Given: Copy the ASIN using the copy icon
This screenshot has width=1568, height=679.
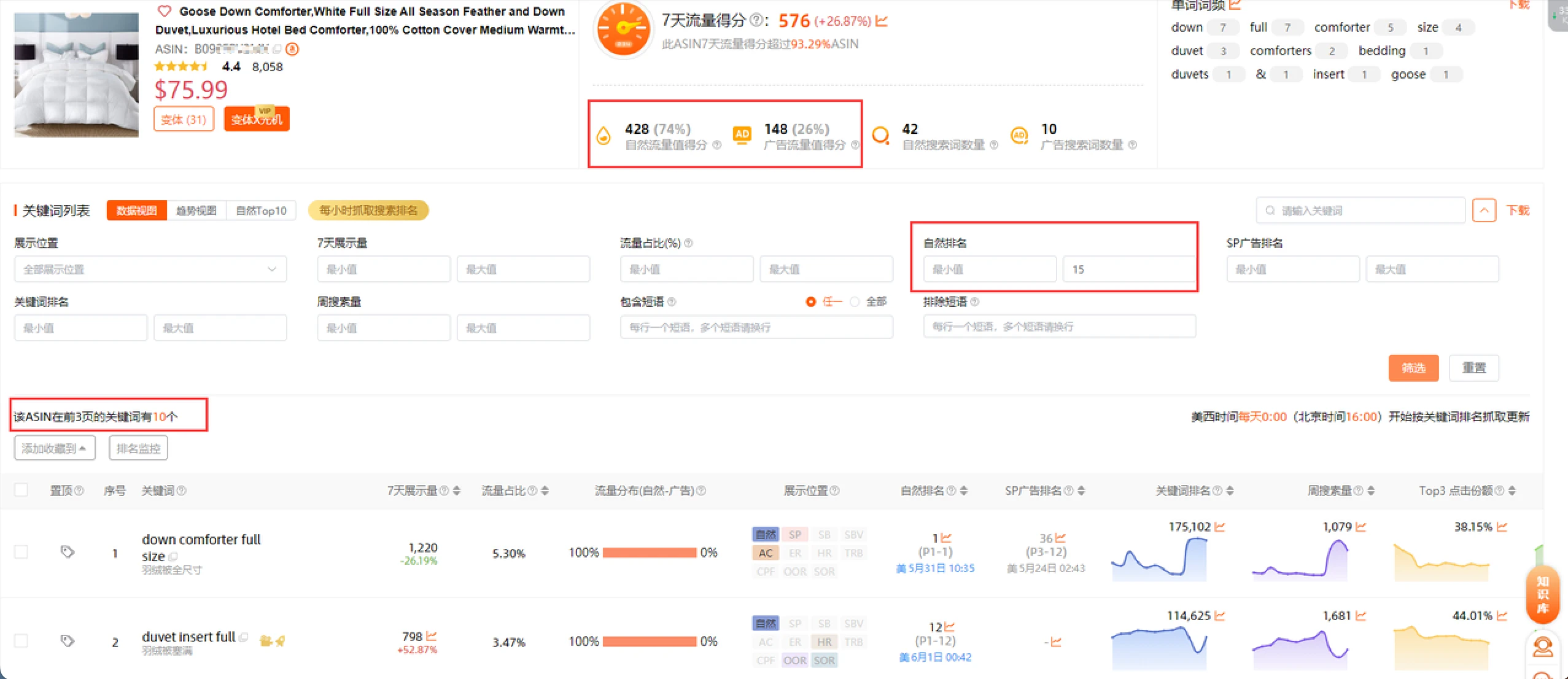Looking at the screenshot, I should (277, 49).
